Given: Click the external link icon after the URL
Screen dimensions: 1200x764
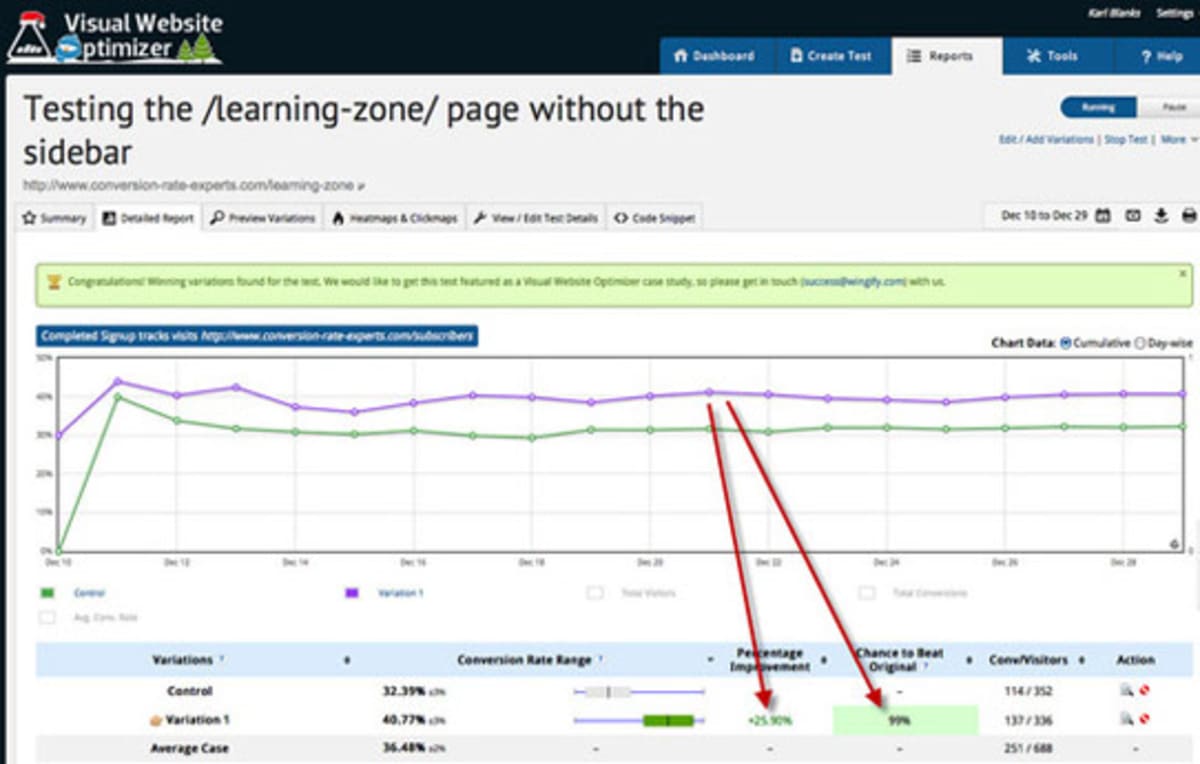Looking at the screenshot, I should click(361, 186).
